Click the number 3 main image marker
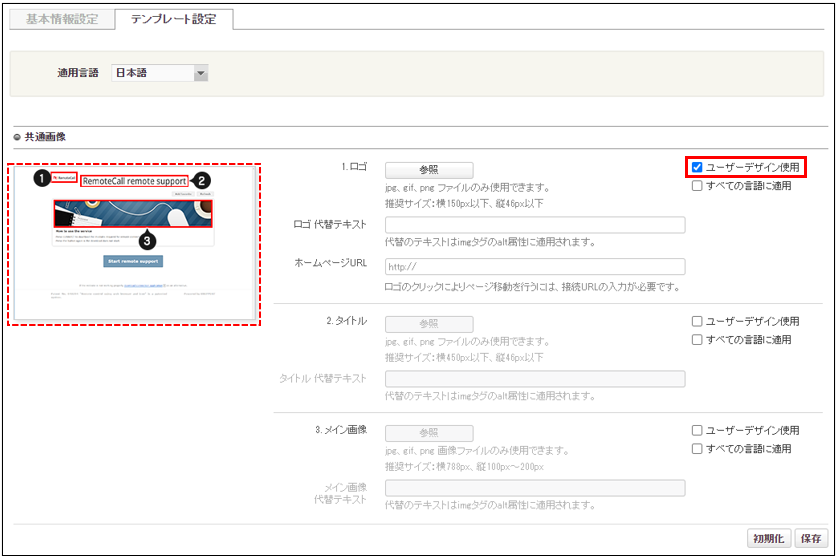 coord(147,241)
